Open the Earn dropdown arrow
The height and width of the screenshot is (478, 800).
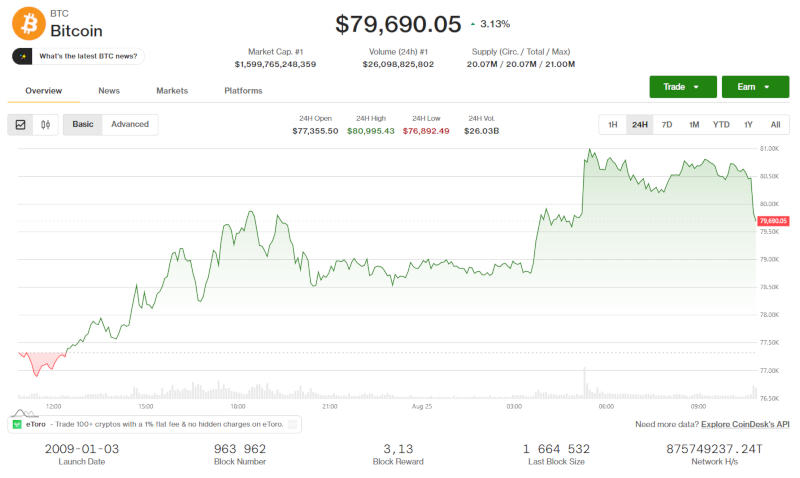[766, 87]
